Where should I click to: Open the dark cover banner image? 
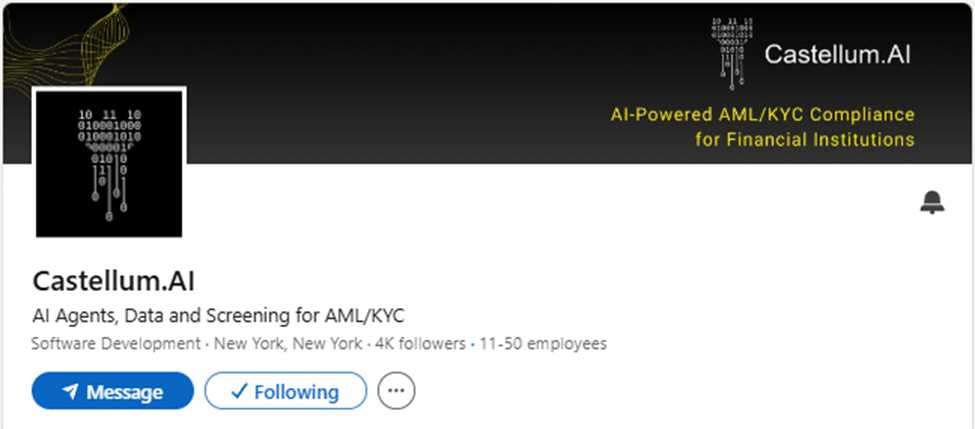click(x=488, y=83)
